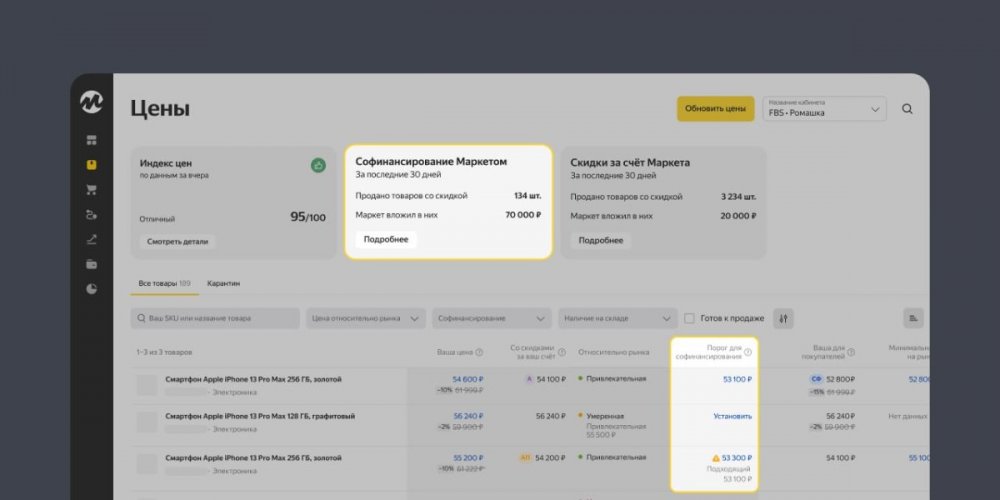Open the filter settings sliders icon

pos(783,318)
